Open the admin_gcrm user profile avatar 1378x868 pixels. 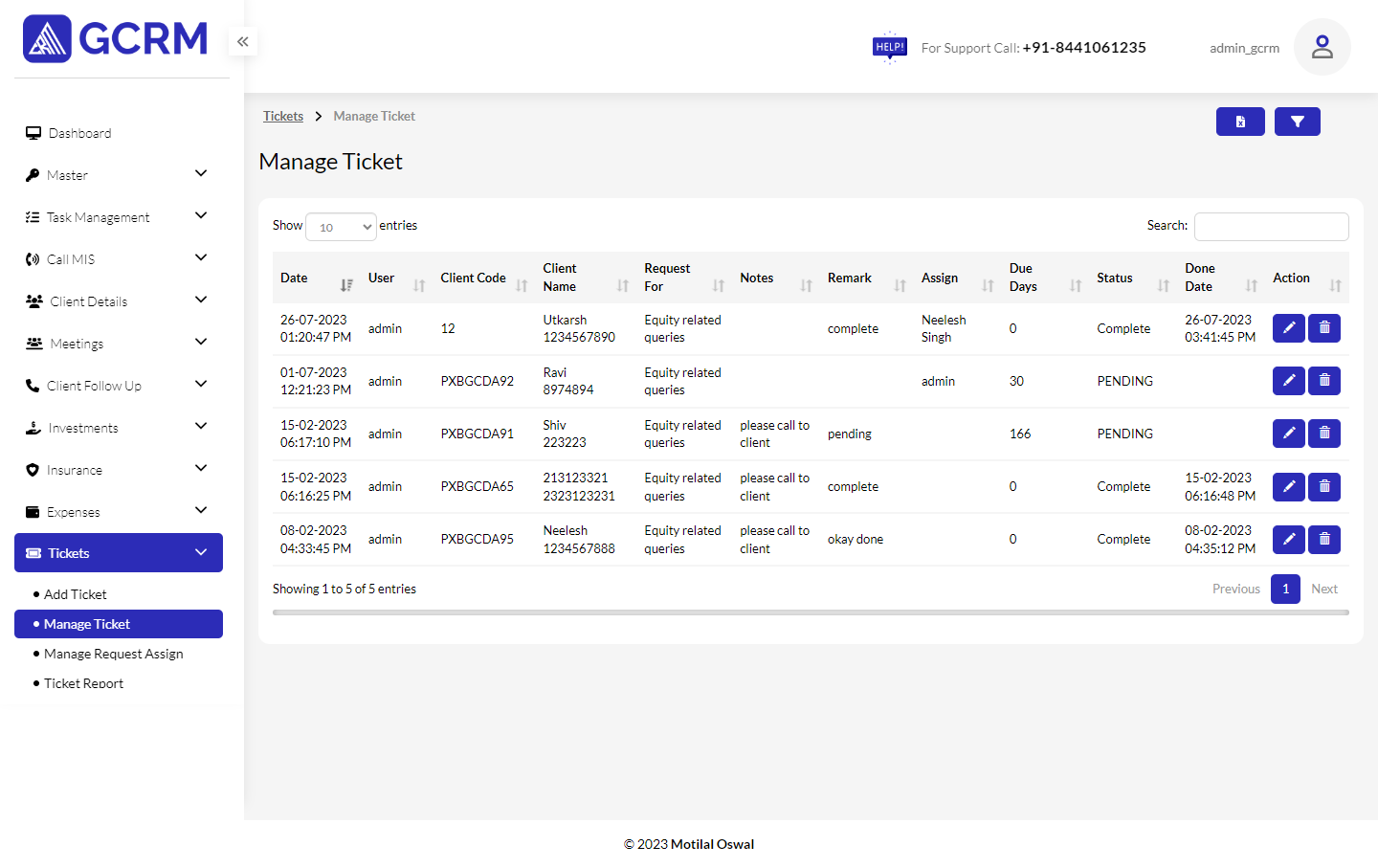point(1322,47)
